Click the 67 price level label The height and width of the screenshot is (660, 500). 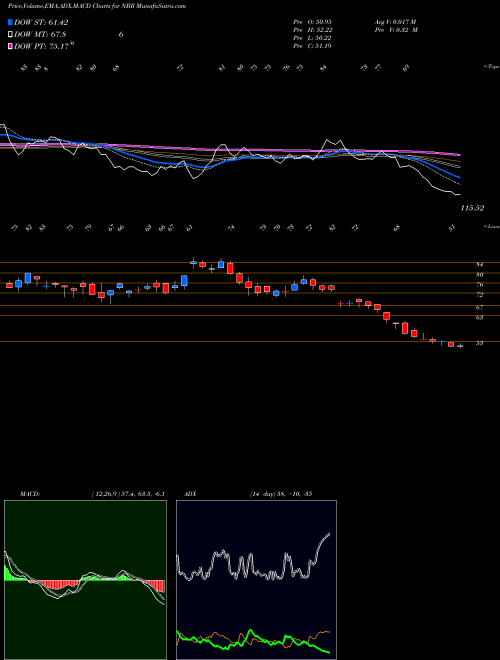(479, 308)
